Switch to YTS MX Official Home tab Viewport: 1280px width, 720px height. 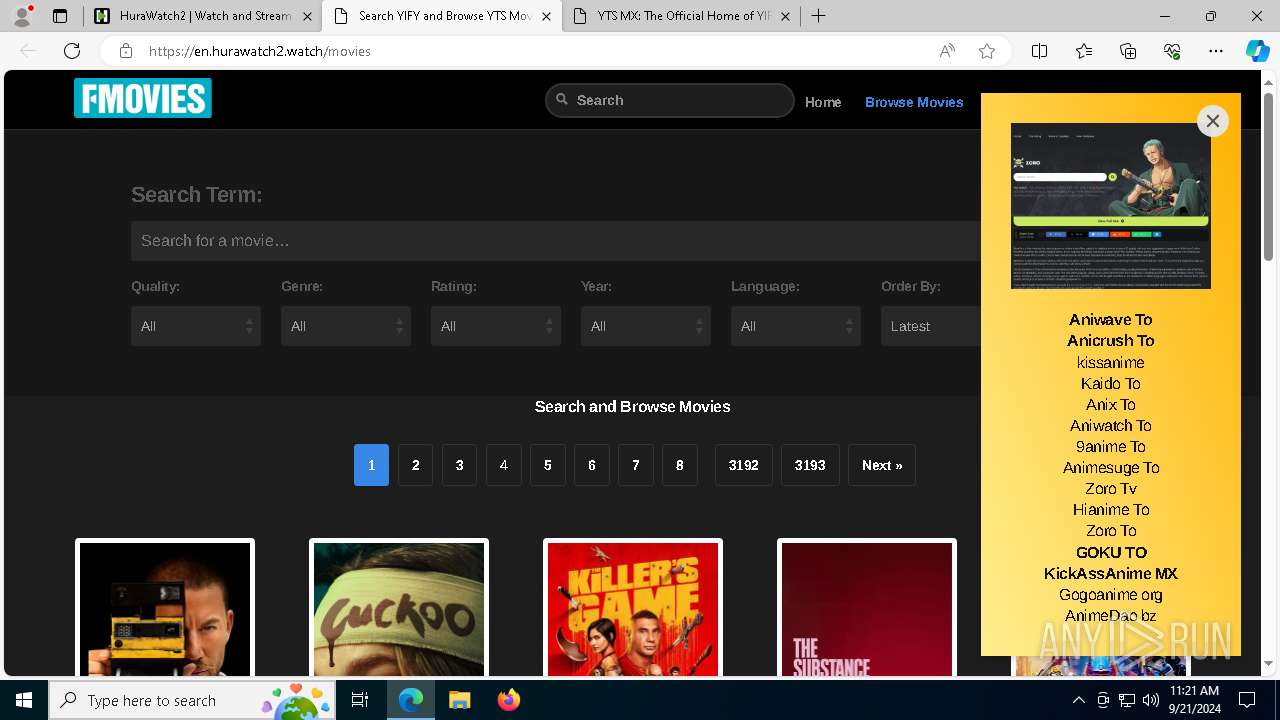click(682, 16)
